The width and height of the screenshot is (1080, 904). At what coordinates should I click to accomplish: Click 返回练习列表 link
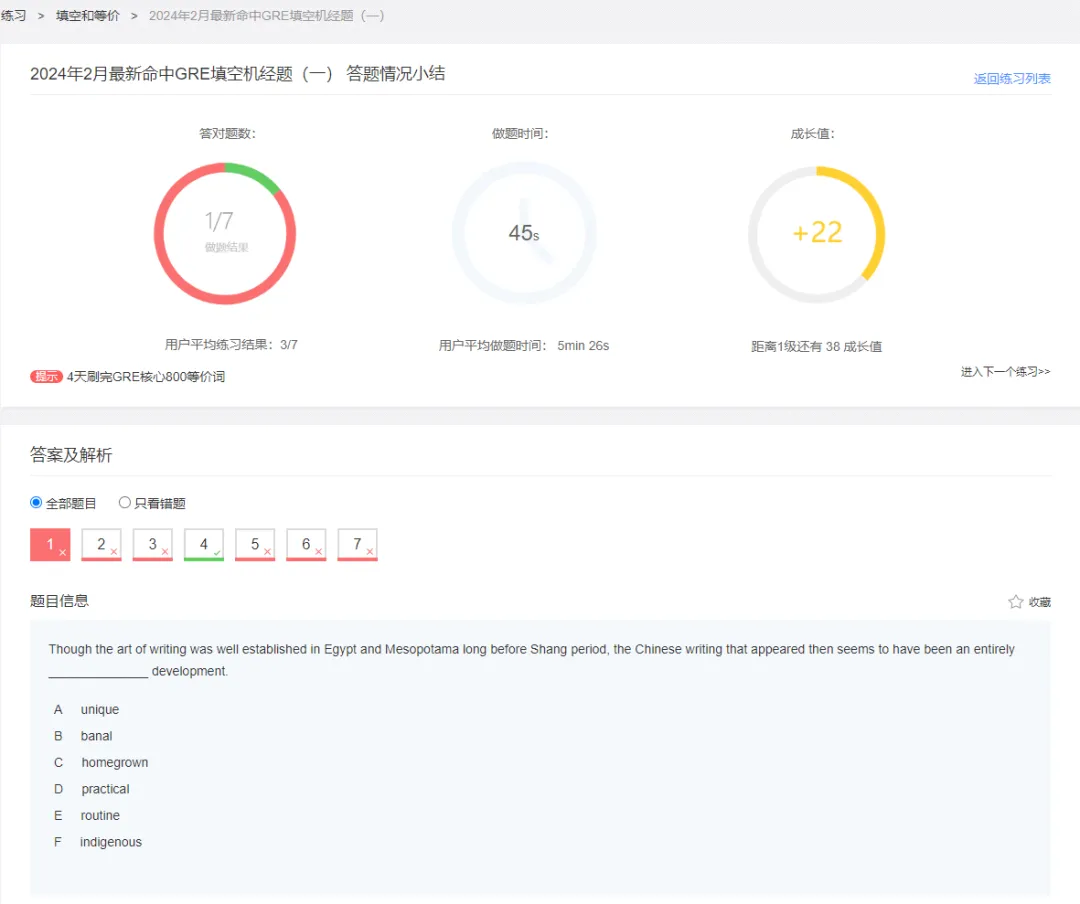click(1012, 79)
